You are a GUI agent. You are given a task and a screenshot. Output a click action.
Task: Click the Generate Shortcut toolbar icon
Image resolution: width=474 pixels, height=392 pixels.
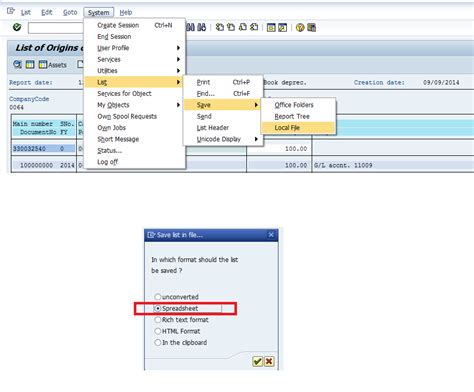click(x=282, y=28)
